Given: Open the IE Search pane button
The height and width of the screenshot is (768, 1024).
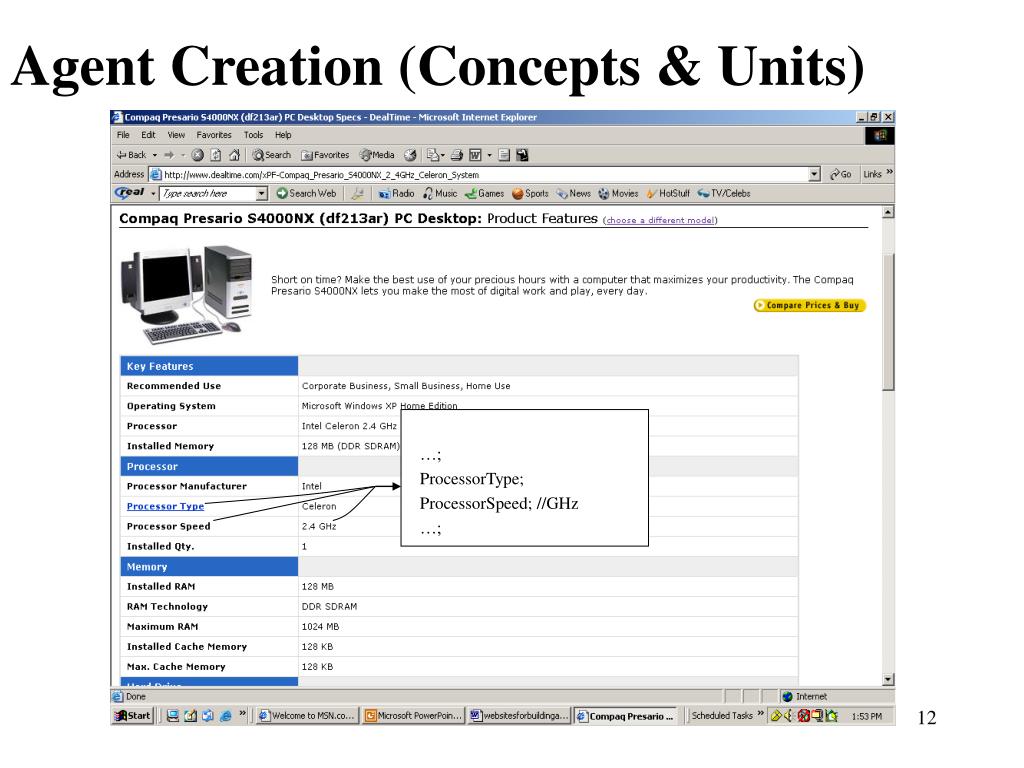Looking at the screenshot, I should [x=272, y=155].
